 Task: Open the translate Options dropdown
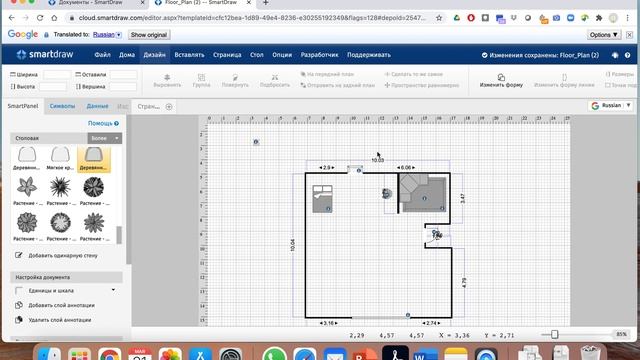click(604, 35)
